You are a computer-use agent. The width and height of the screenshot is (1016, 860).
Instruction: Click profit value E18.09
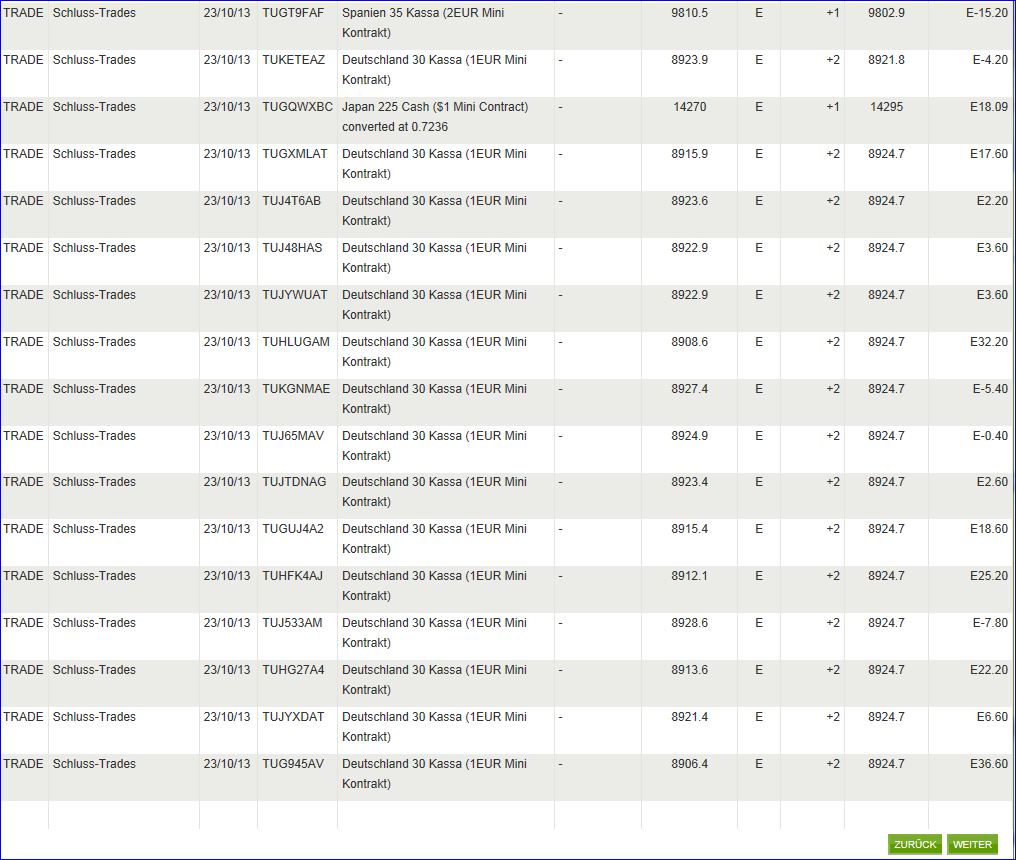[989, 107]
